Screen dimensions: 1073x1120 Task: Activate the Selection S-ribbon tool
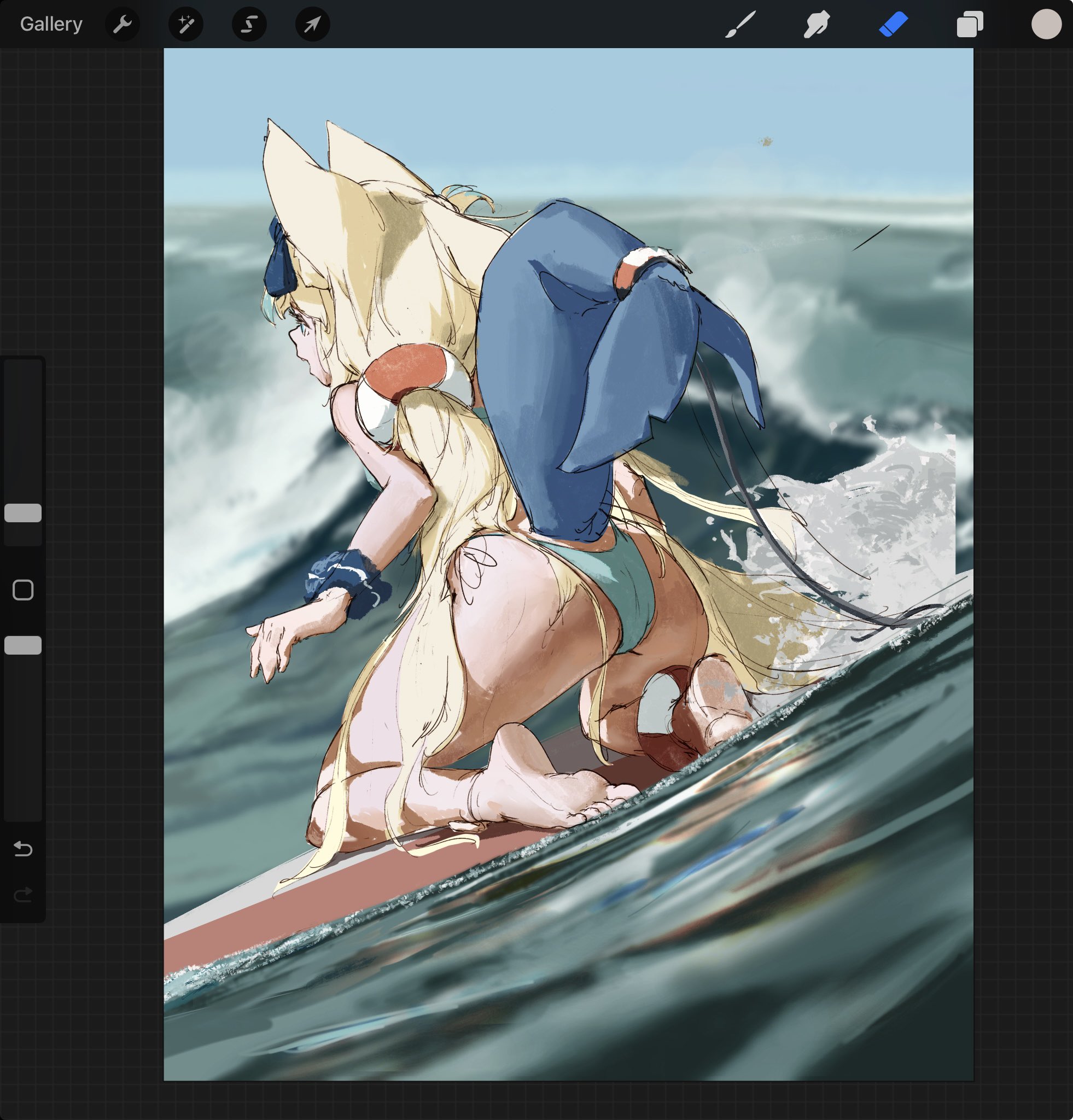point(249,24)
